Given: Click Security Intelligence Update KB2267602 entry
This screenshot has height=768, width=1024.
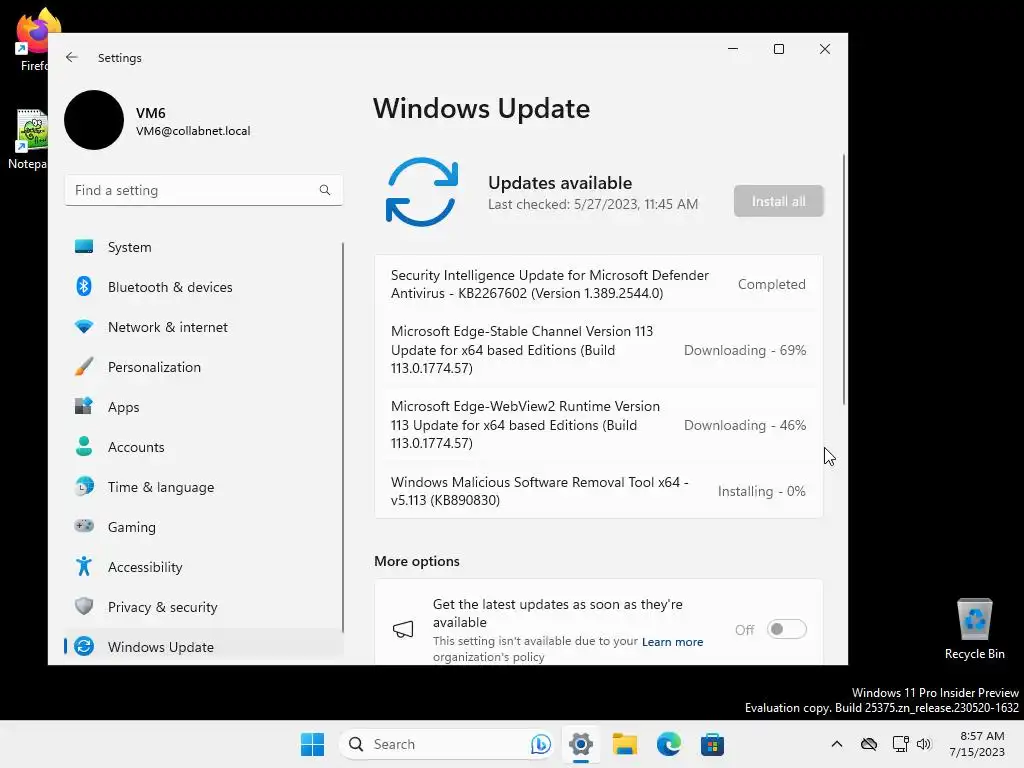Looking at the screenshot, I should pyautogui.click(x=598, y=284).
